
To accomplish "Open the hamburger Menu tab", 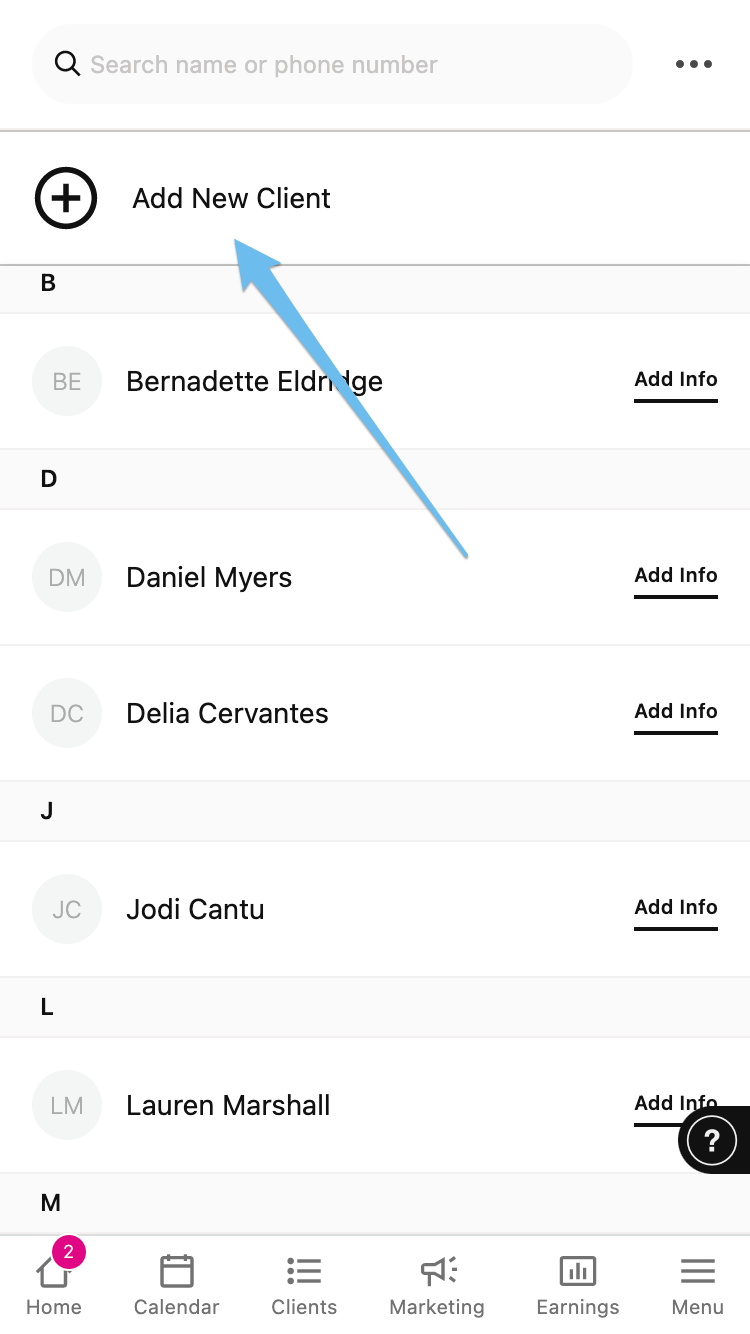I will [697, 1285].
